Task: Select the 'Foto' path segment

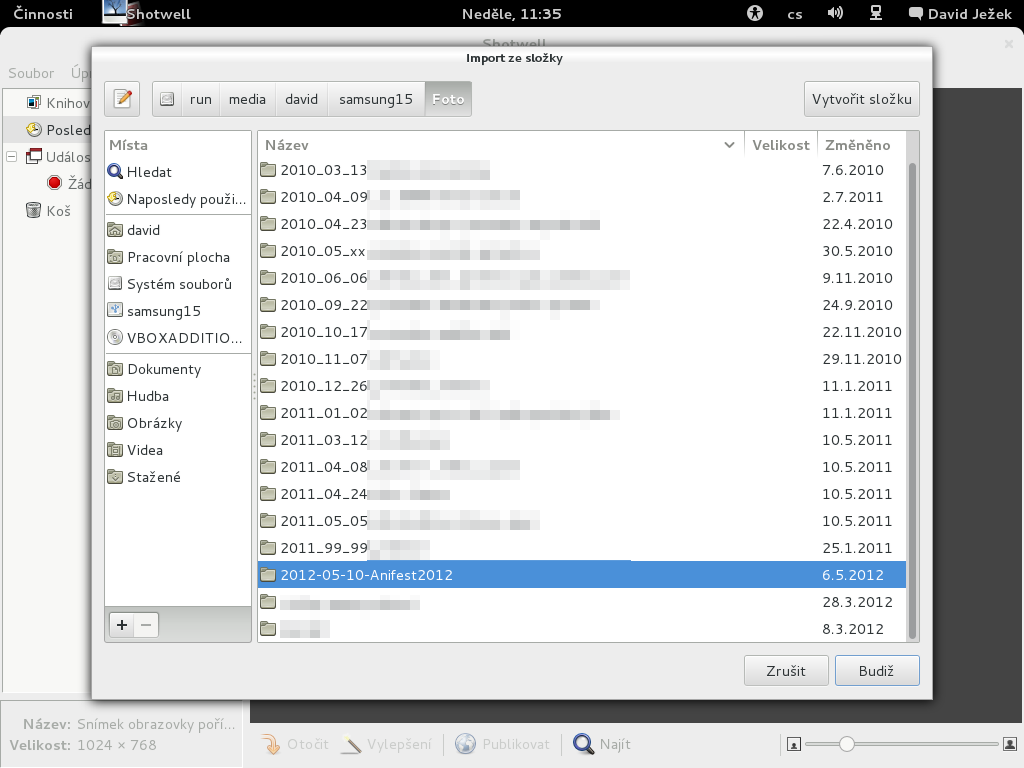Action: click(448, 99)
